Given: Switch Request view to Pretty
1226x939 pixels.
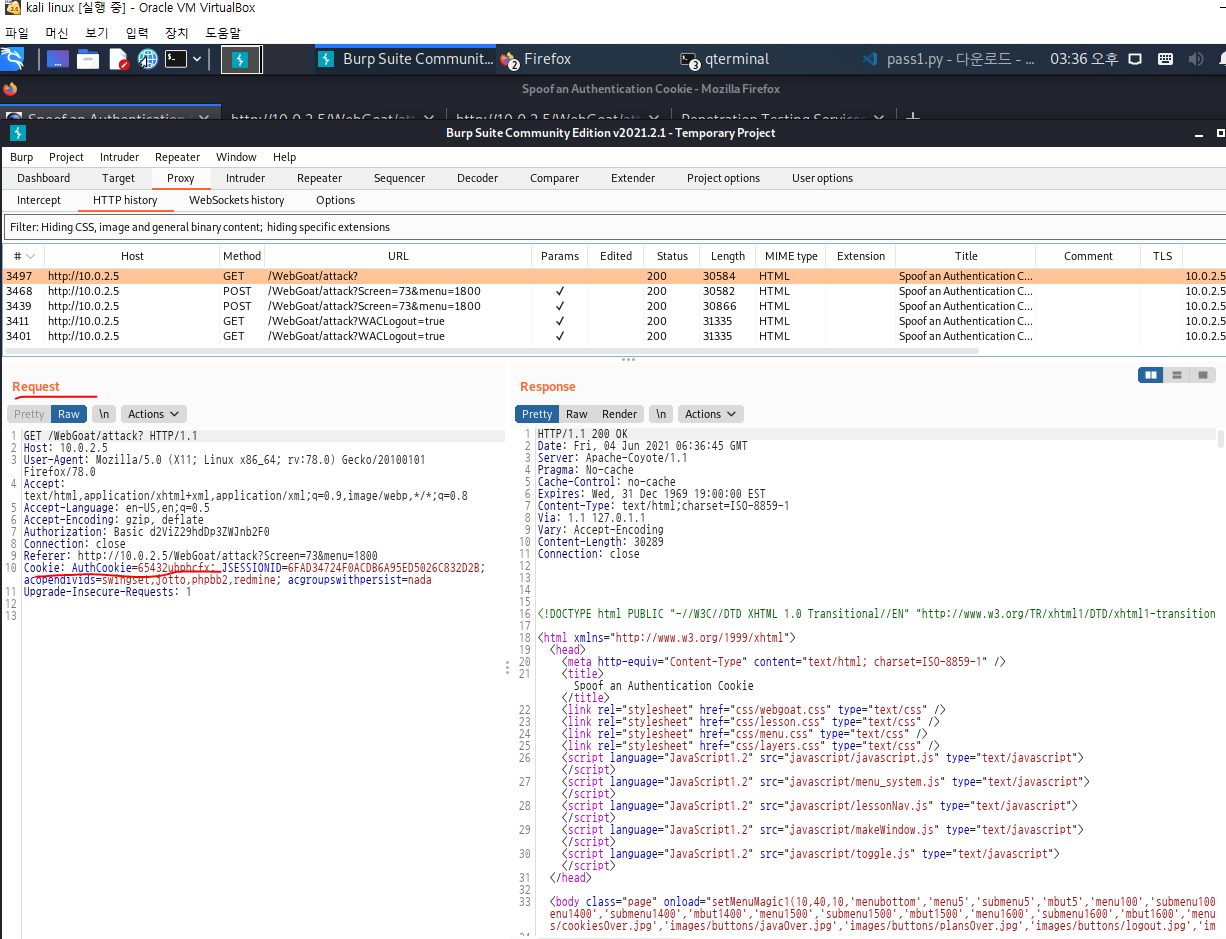Looking at the screenshot, I should click(29, 414).
